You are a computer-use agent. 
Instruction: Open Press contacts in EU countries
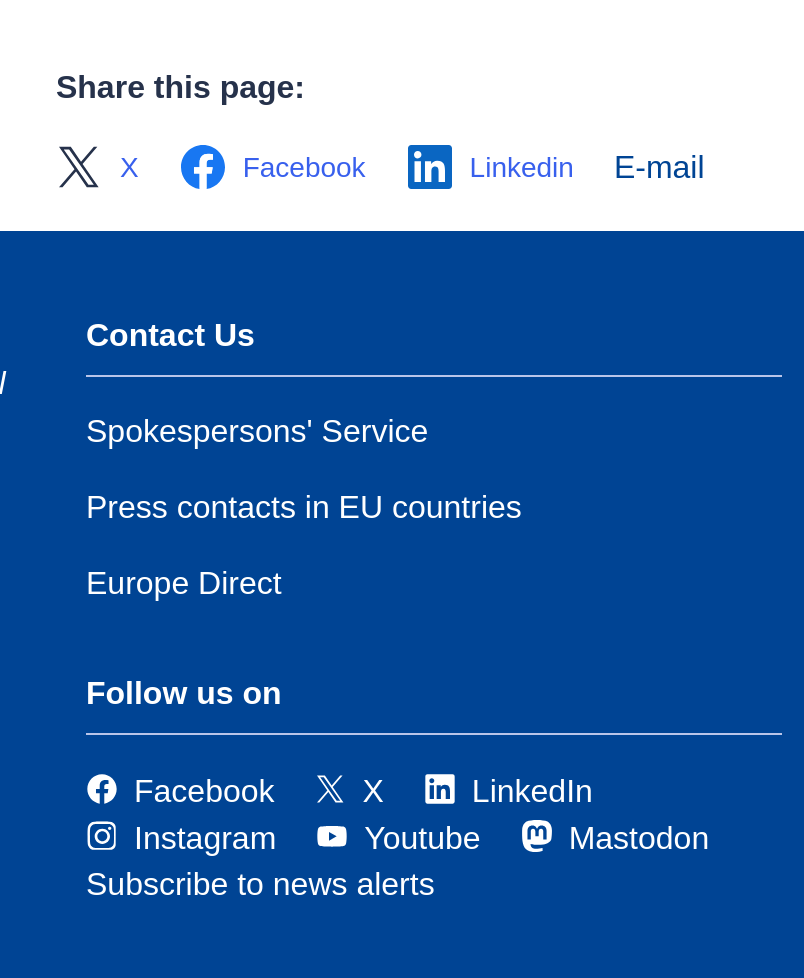tap(304, 507)
